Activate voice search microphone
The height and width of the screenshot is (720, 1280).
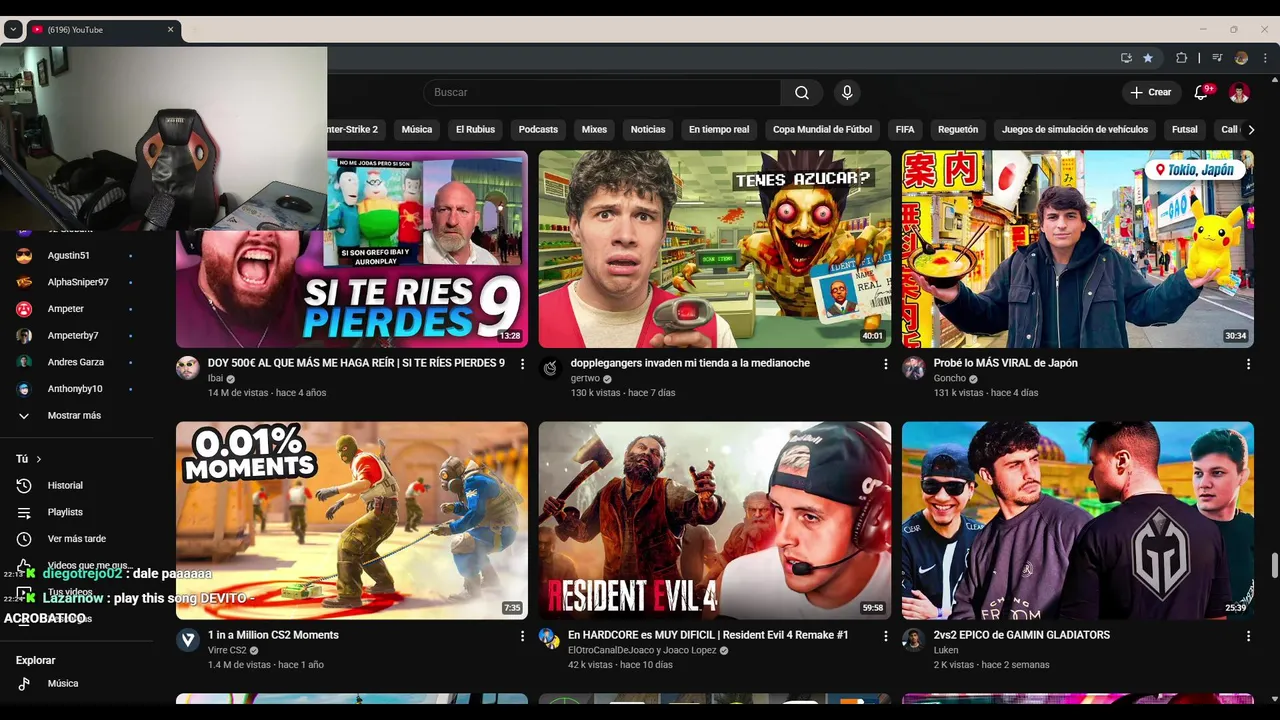pos(847,92)
